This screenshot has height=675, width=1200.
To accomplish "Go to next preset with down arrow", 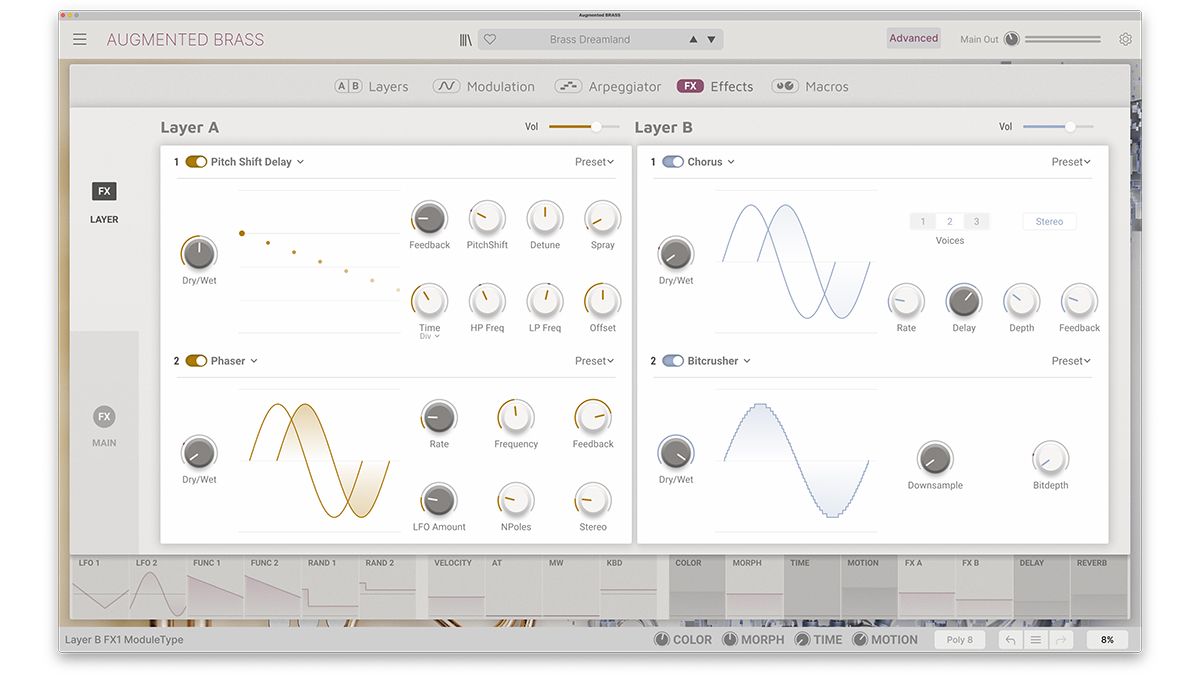I will pyautogui.click(x=711, y=40).
